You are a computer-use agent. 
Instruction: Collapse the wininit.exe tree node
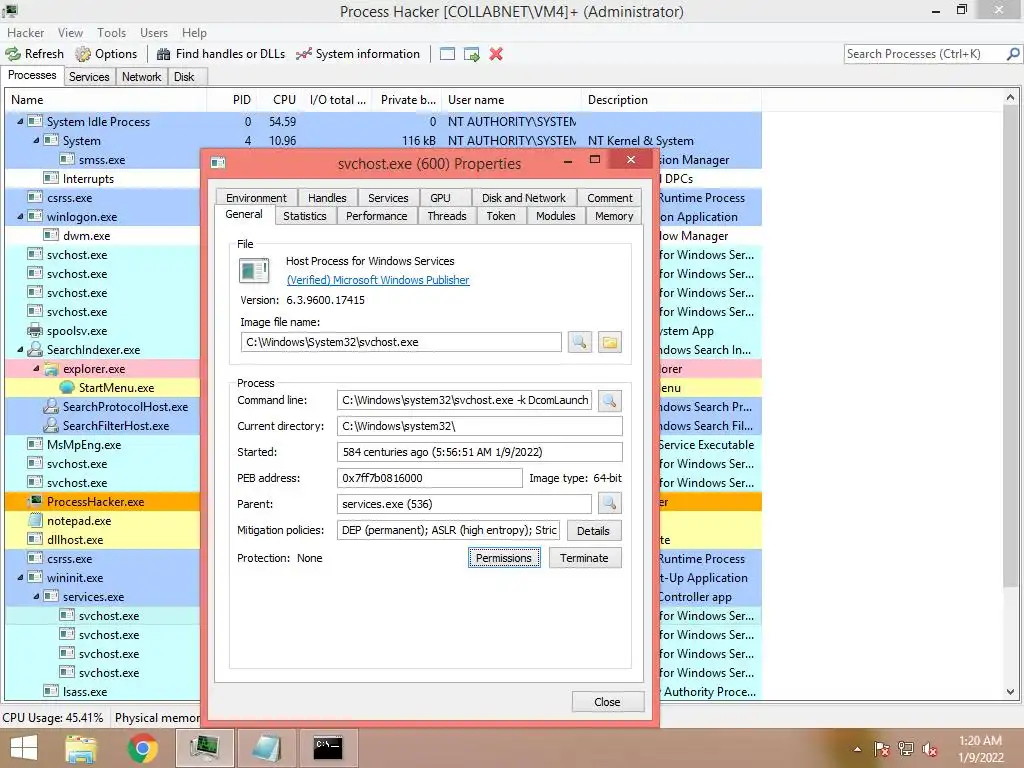click(x=20, y=577)
